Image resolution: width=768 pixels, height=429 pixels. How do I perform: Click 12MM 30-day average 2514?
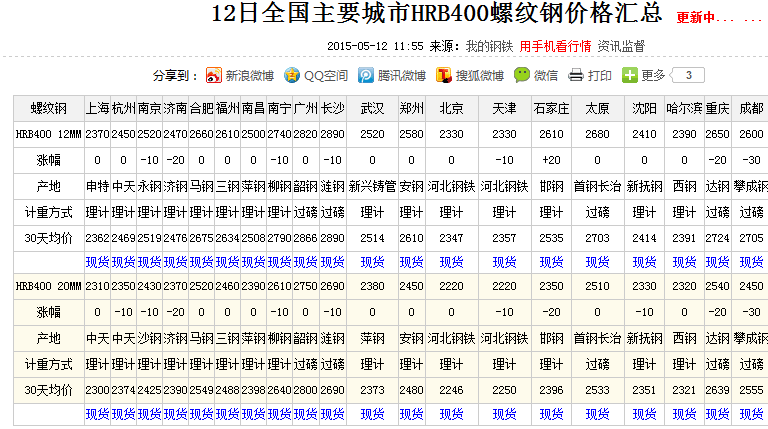tap(372, 238)
